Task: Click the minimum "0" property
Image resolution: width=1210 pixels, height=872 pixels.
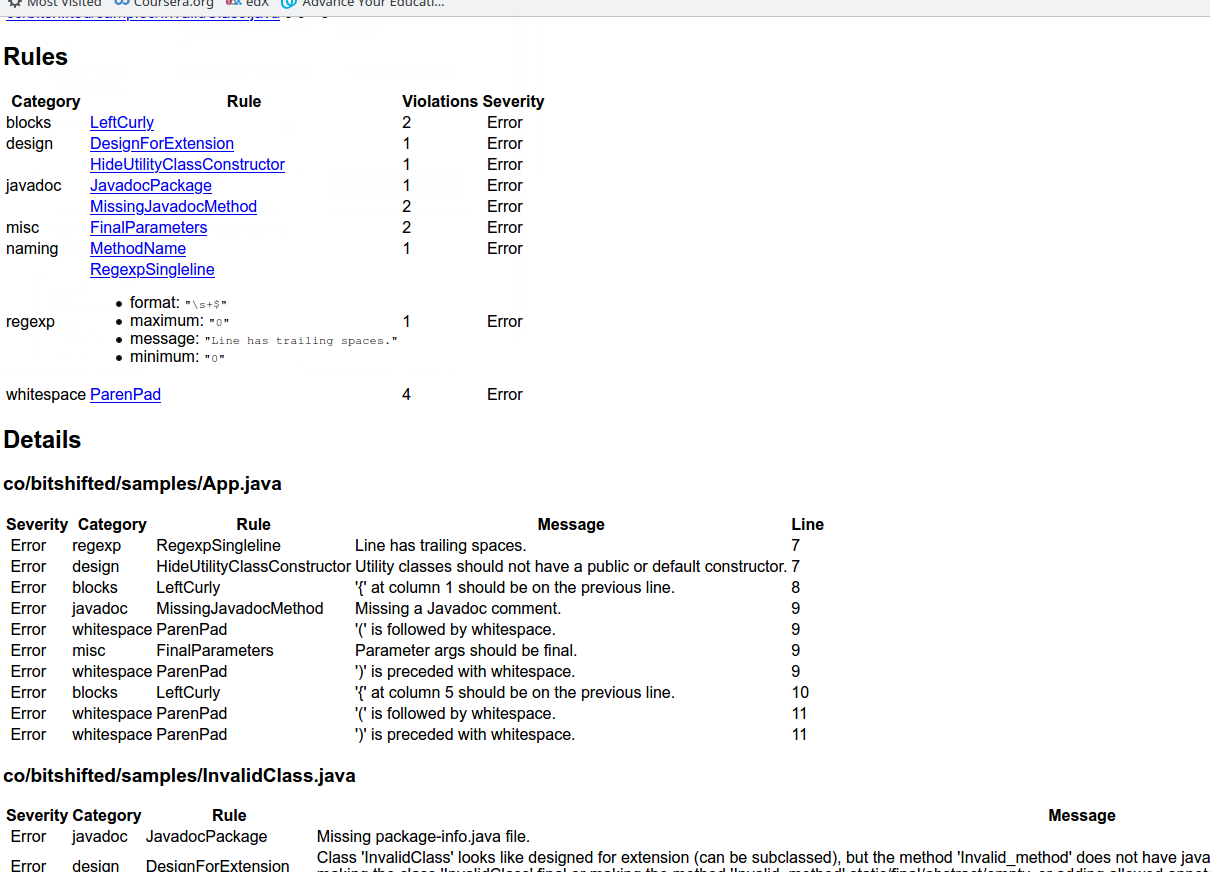Action: [178, 357]
